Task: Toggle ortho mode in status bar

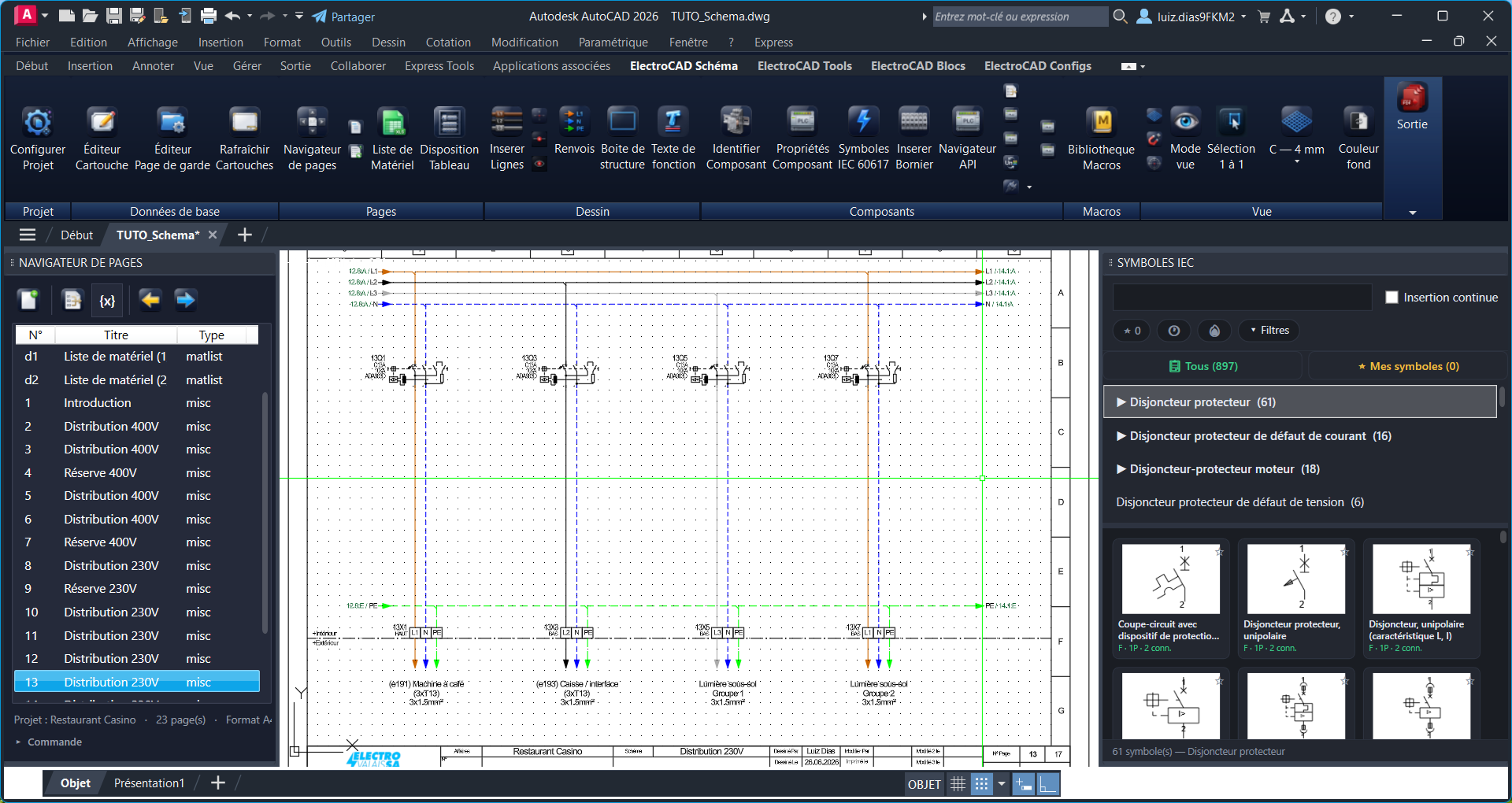Action: tap(1048, 784)
